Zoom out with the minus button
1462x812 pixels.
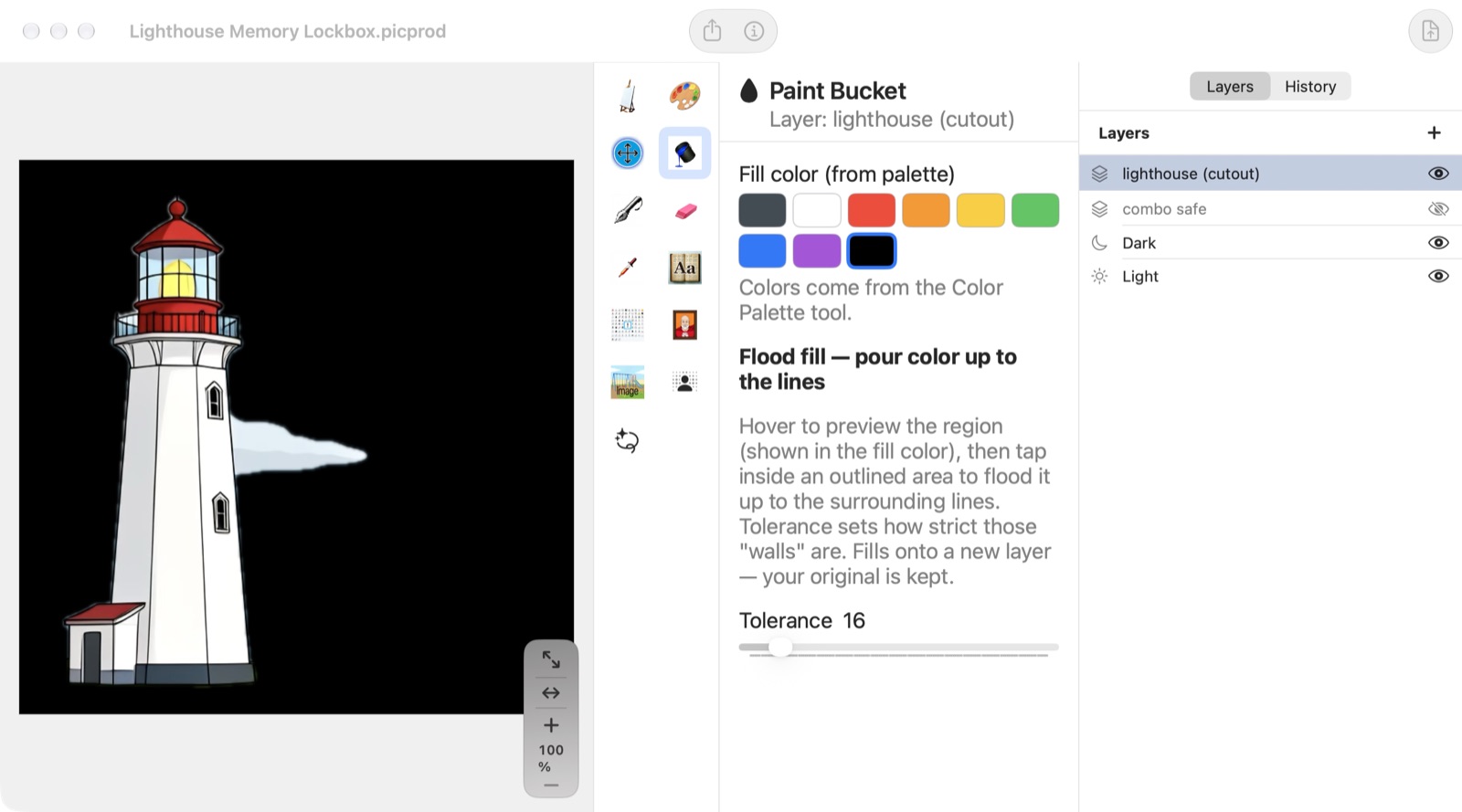(x=551, y=786)
